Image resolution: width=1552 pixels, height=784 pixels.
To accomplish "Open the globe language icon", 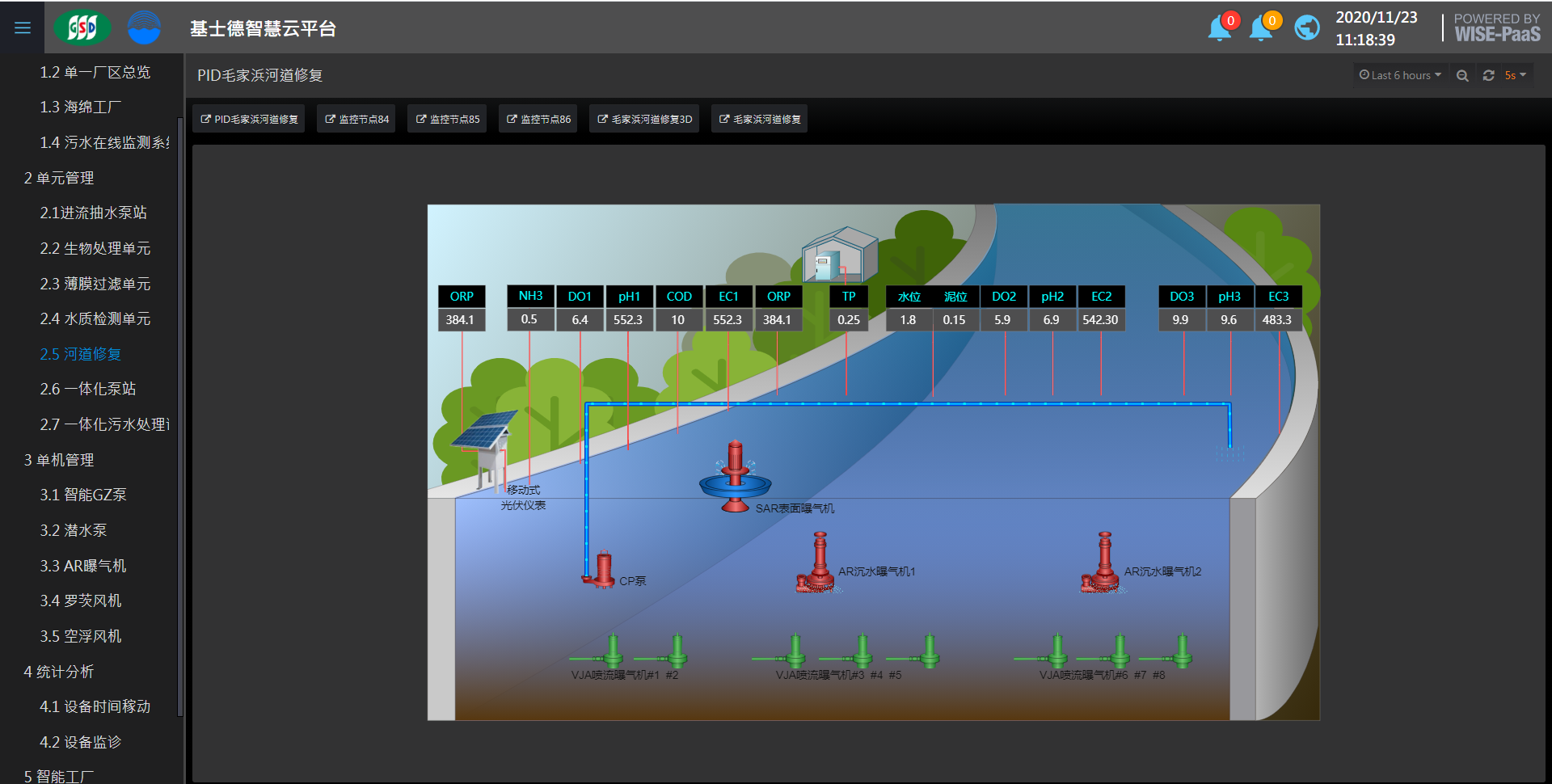I will point(1306,28).
